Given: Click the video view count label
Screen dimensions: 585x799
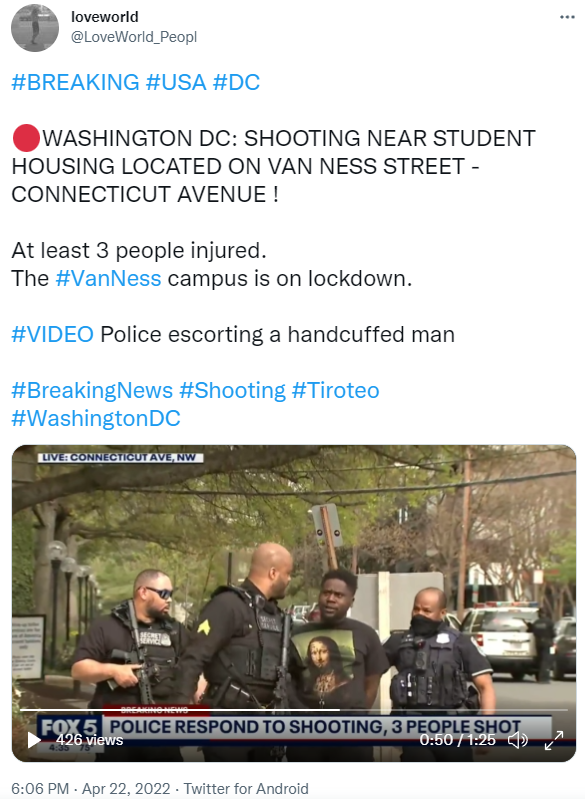Looking at the screenshot, I should pos(90,740).
